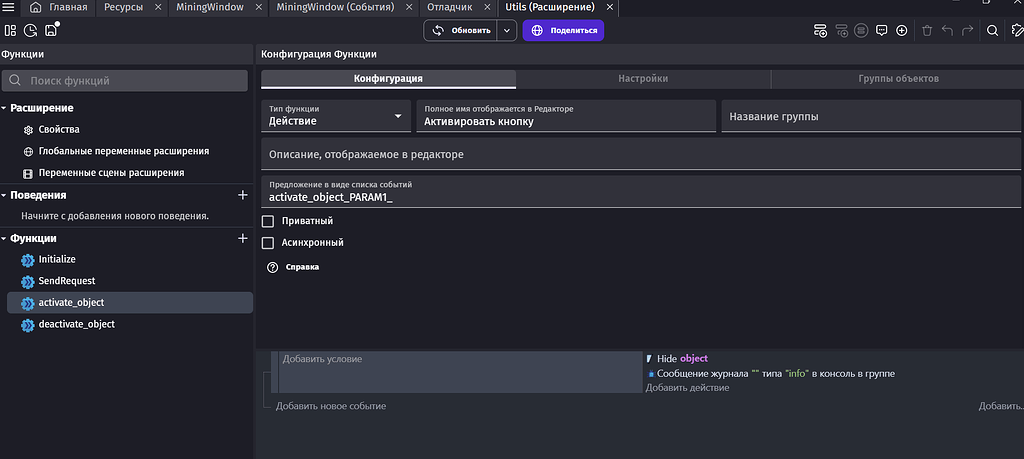Switch to the Отладчик tab
The image size is (1024, 459).
tap(450, 7)
